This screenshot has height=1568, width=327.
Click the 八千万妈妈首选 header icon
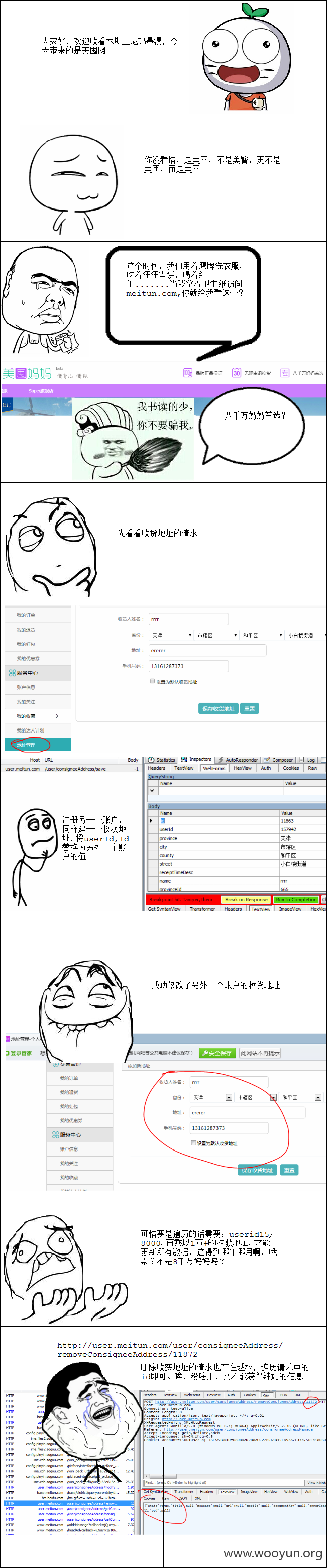coord(284,372)
